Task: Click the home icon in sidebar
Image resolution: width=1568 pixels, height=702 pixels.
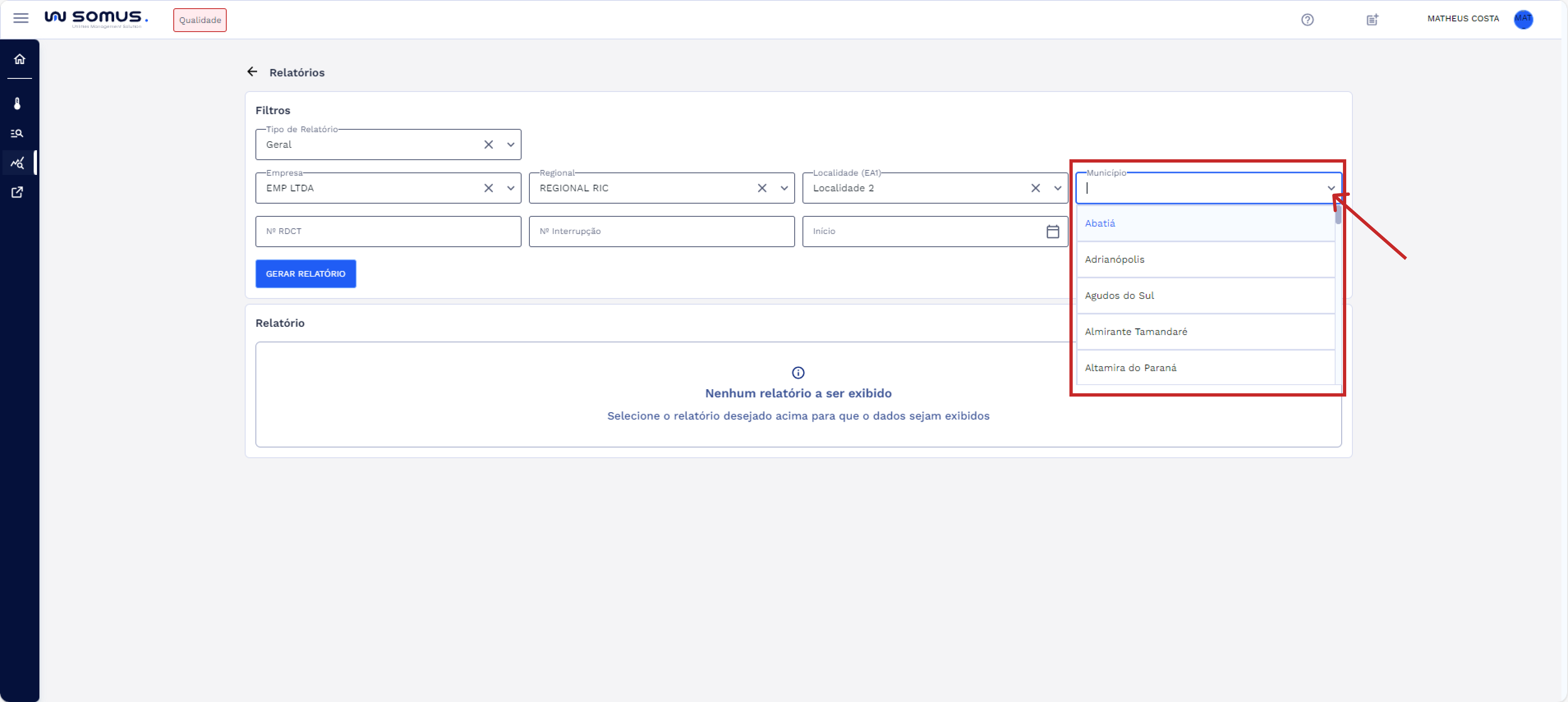Action: point(19,59)
